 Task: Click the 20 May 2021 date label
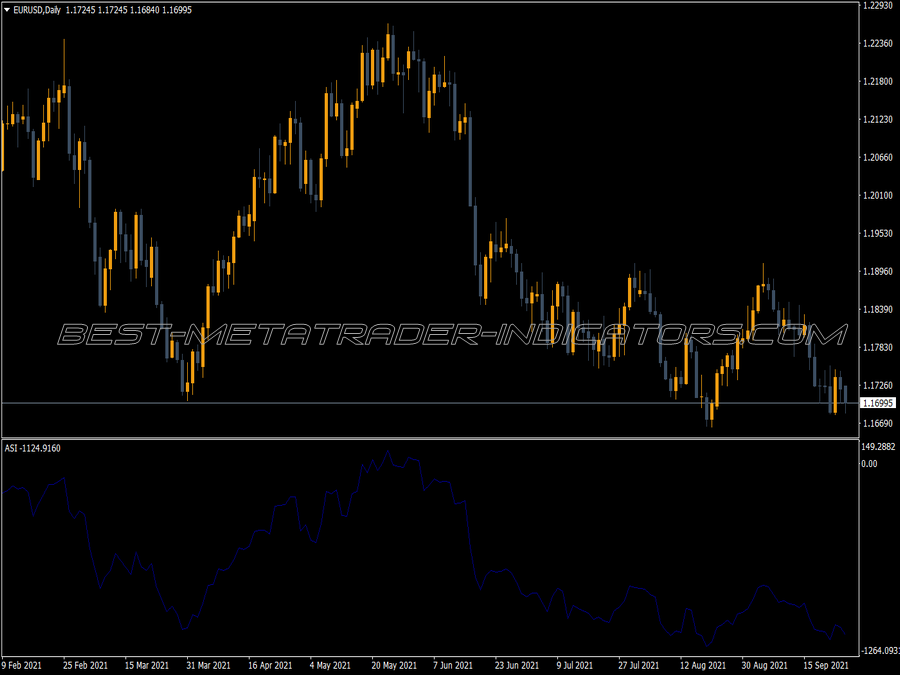pos(394,666)
